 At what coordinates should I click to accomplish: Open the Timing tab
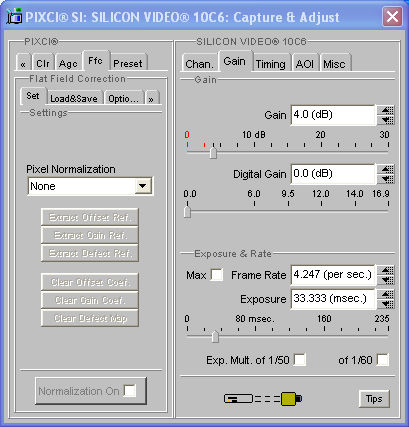(271, 63)
